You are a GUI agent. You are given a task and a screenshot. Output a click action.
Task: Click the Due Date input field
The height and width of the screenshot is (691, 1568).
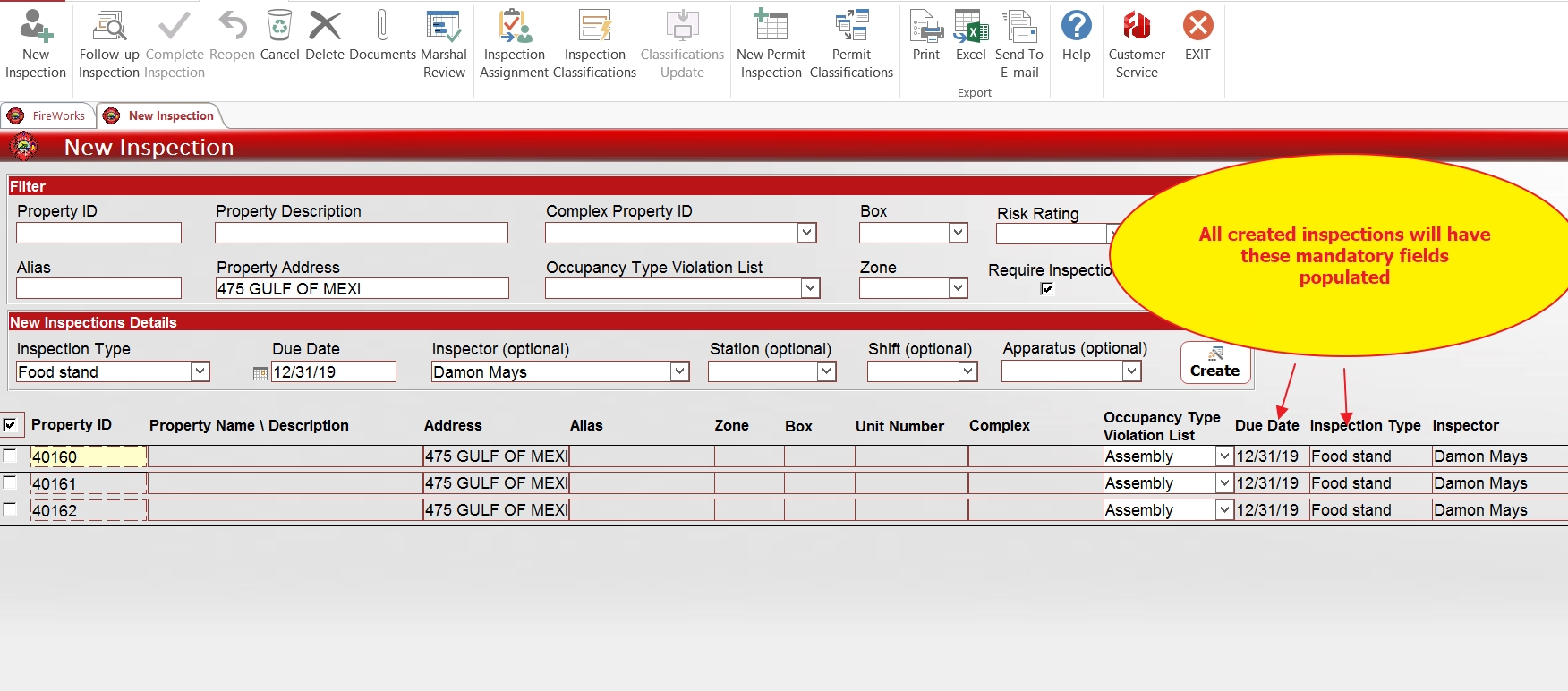[x=333, y=371]
